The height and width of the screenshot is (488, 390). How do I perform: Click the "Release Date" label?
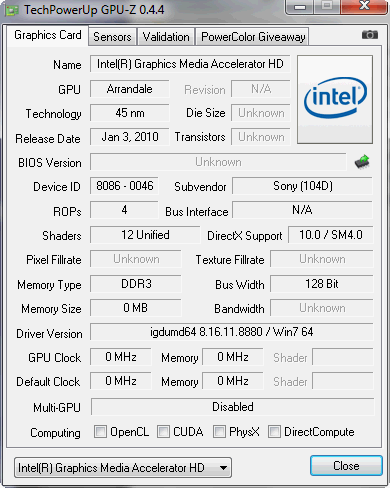(48, 139)
